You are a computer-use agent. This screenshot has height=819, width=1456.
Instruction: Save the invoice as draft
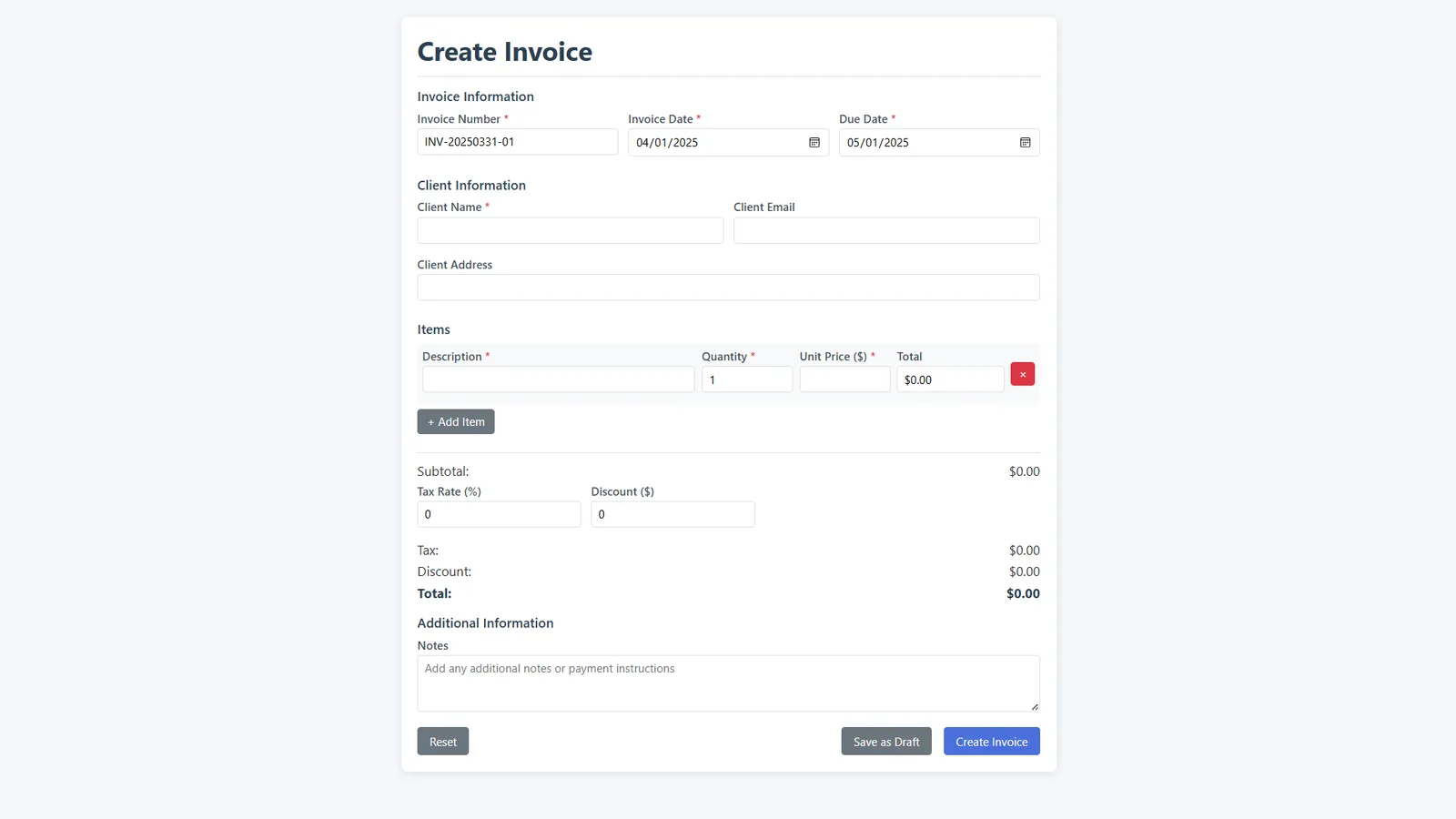[x=886, y=742]
